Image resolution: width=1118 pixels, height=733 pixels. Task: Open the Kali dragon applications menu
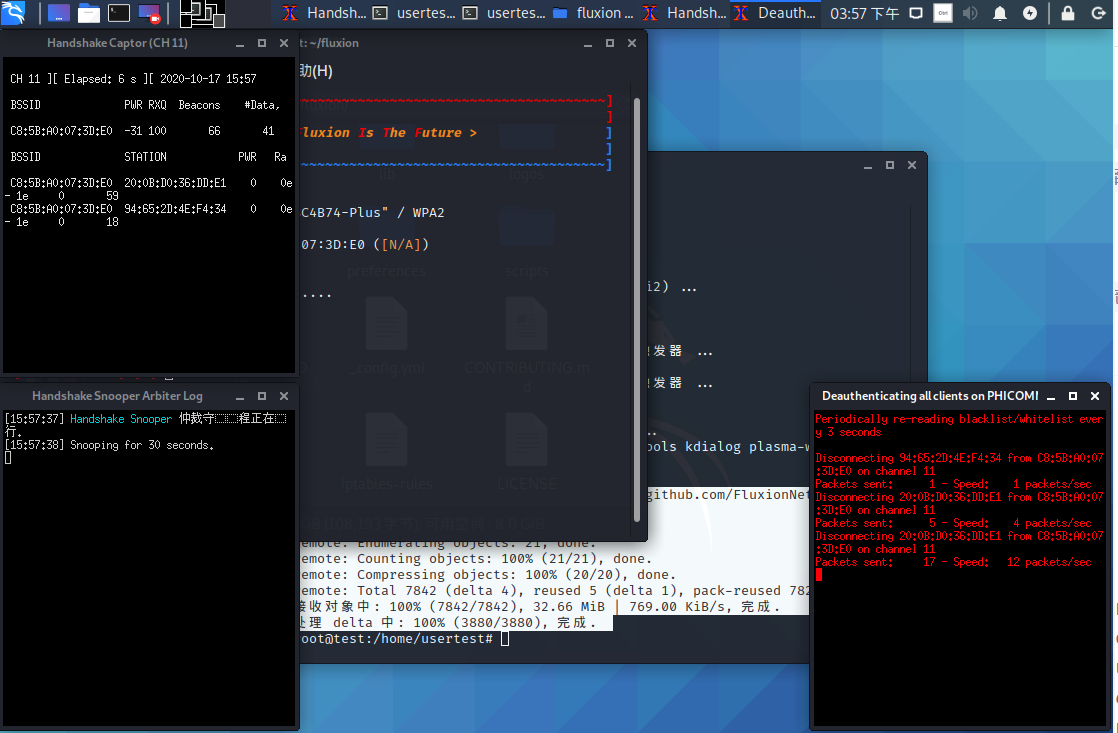tap(14, 12)
